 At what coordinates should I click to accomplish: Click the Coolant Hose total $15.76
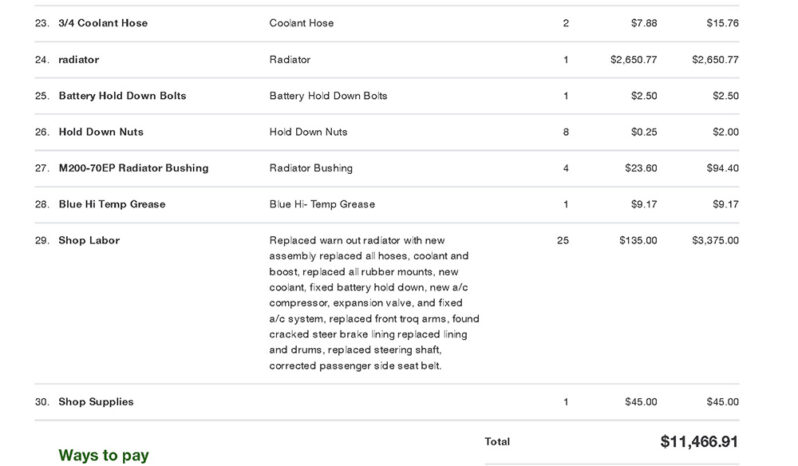point(723,23)
